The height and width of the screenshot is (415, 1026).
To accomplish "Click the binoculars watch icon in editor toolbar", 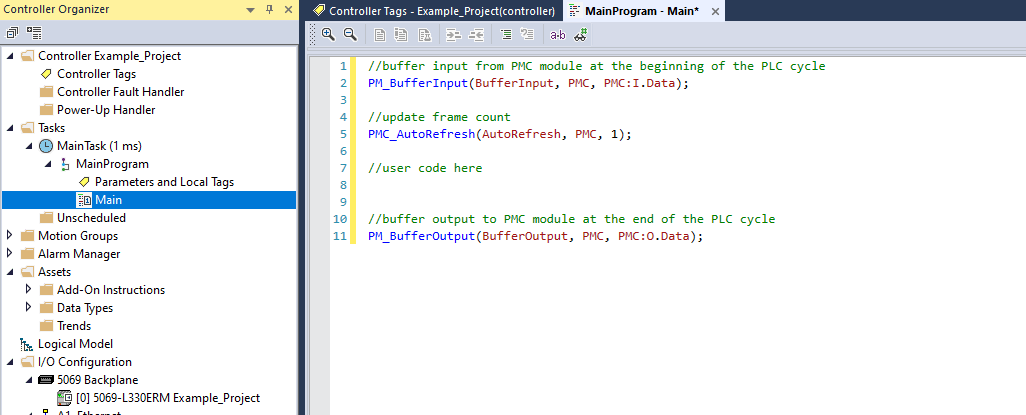I will pyautogui.click(x=580, y=34).
